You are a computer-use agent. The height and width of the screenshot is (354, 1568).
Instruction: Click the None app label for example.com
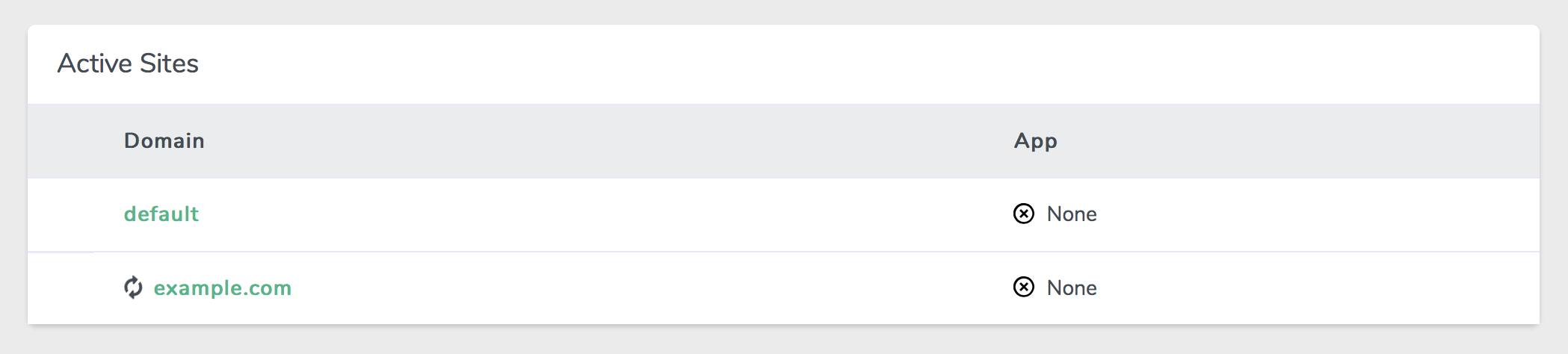tap(1072, 288)
